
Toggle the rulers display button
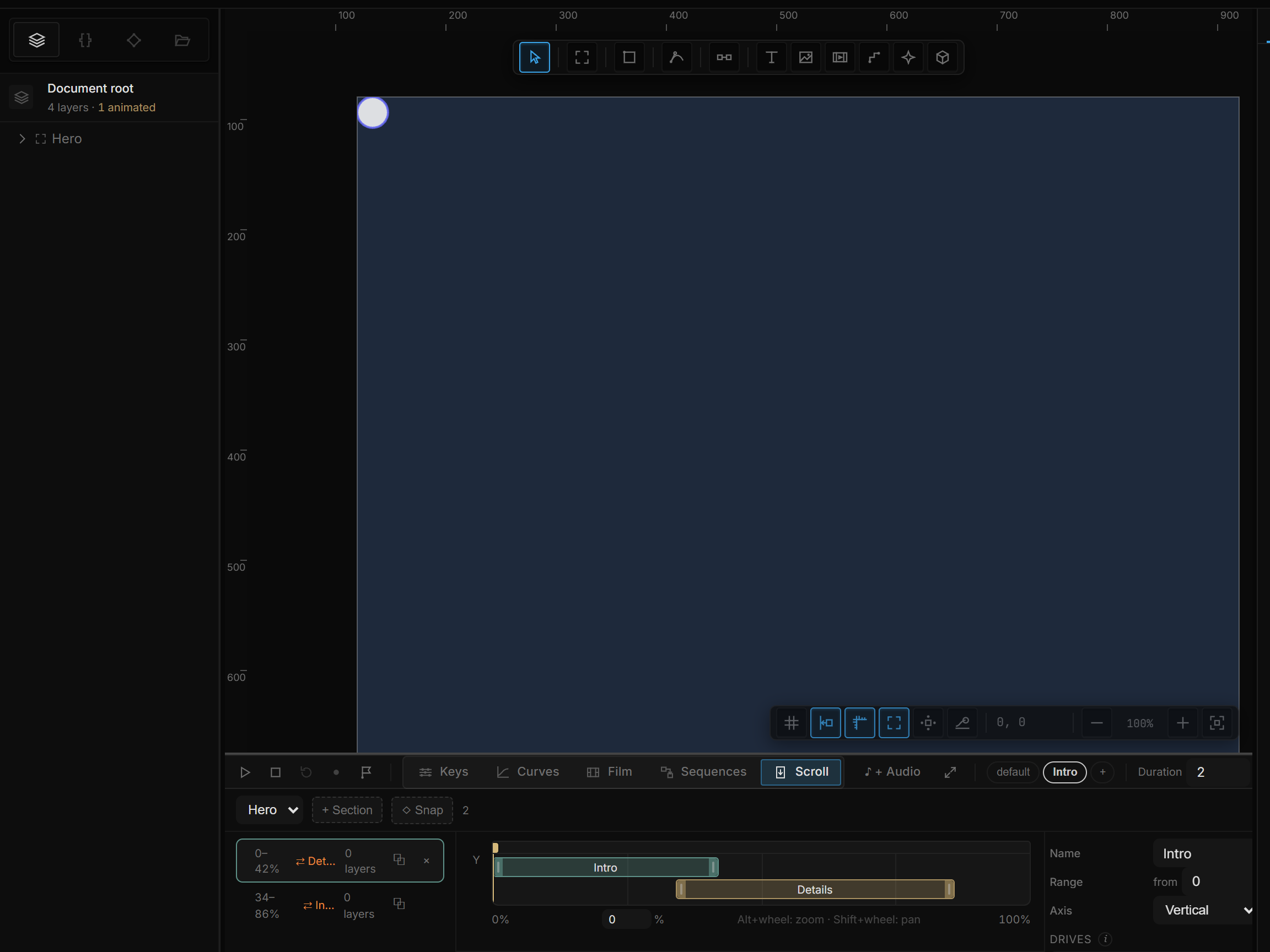pos(859,723)
